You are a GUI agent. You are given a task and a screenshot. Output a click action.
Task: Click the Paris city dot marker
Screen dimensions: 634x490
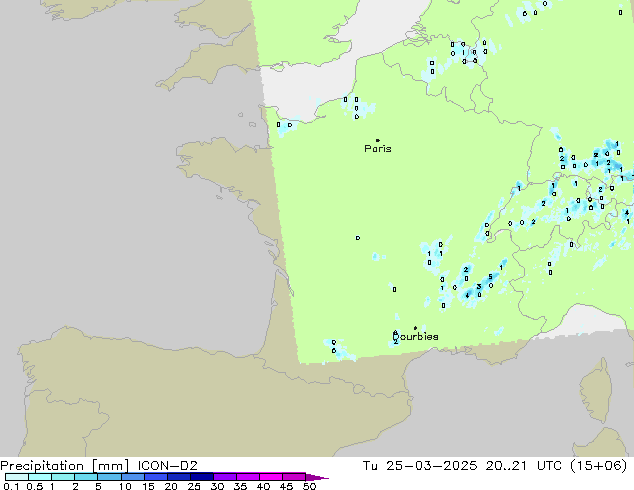pos(378,140)
